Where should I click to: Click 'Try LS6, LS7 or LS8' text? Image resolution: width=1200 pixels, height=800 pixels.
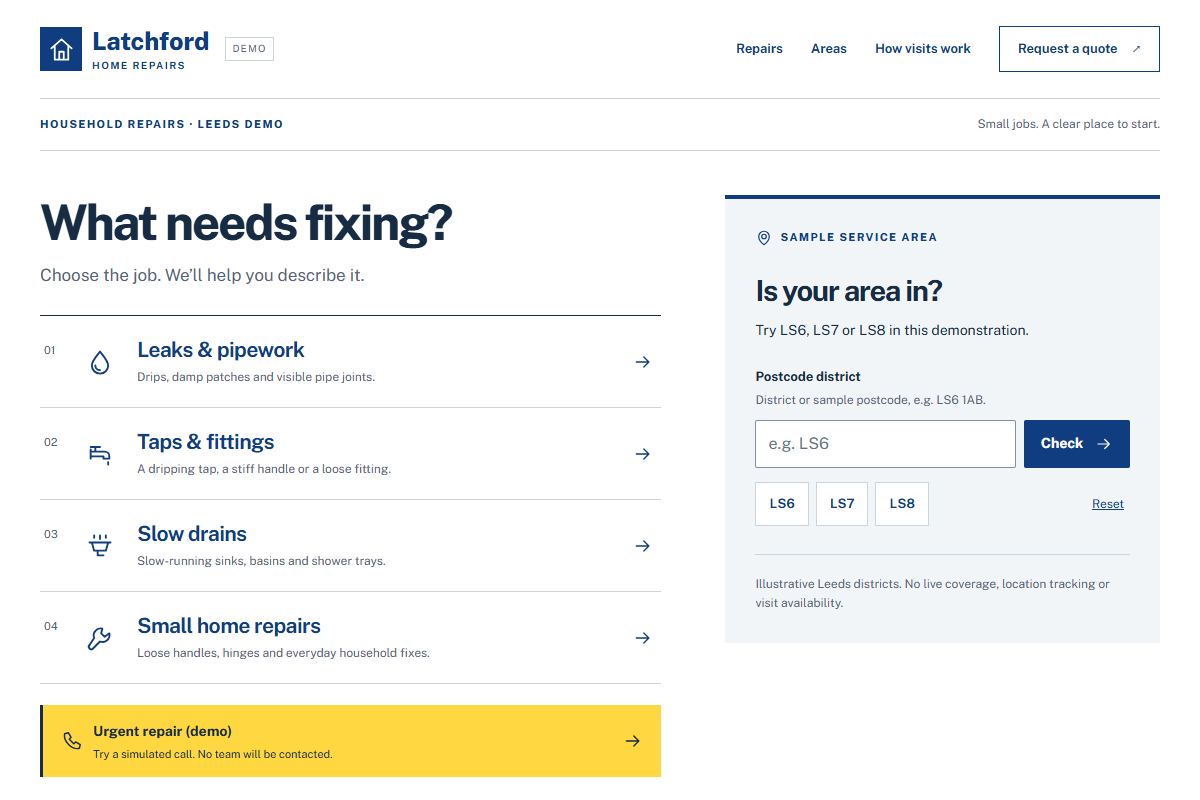(x=892, y=330)
